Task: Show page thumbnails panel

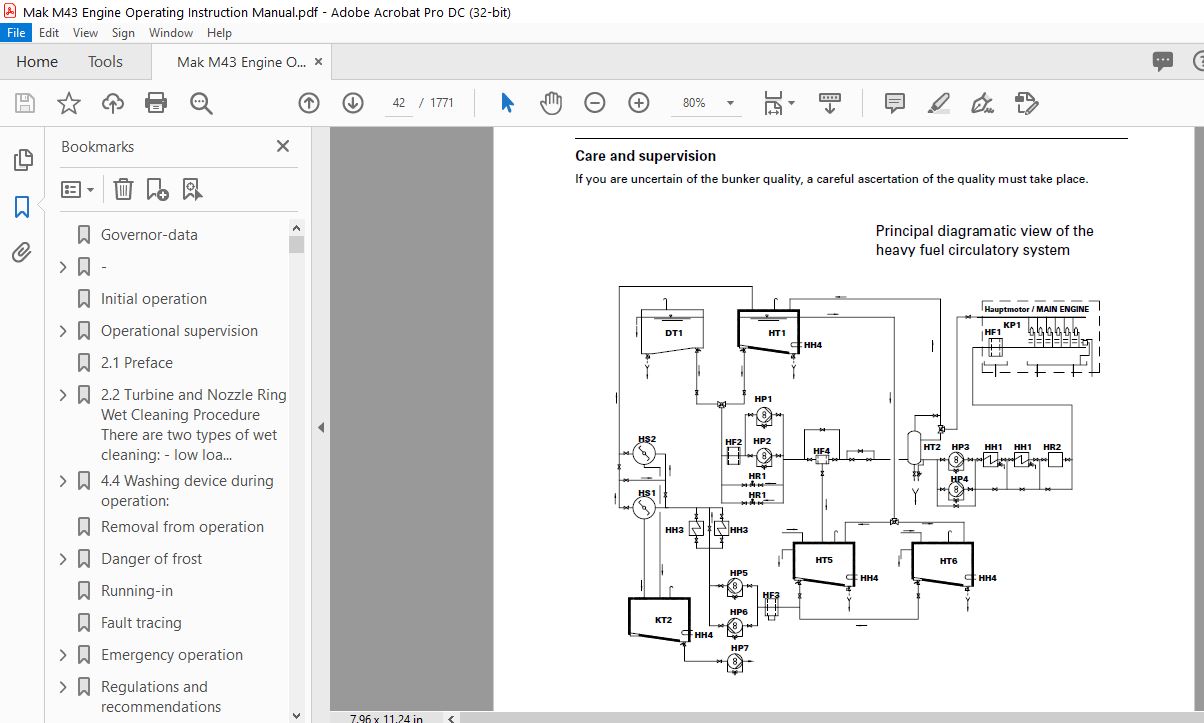Action: coord(22,160)
